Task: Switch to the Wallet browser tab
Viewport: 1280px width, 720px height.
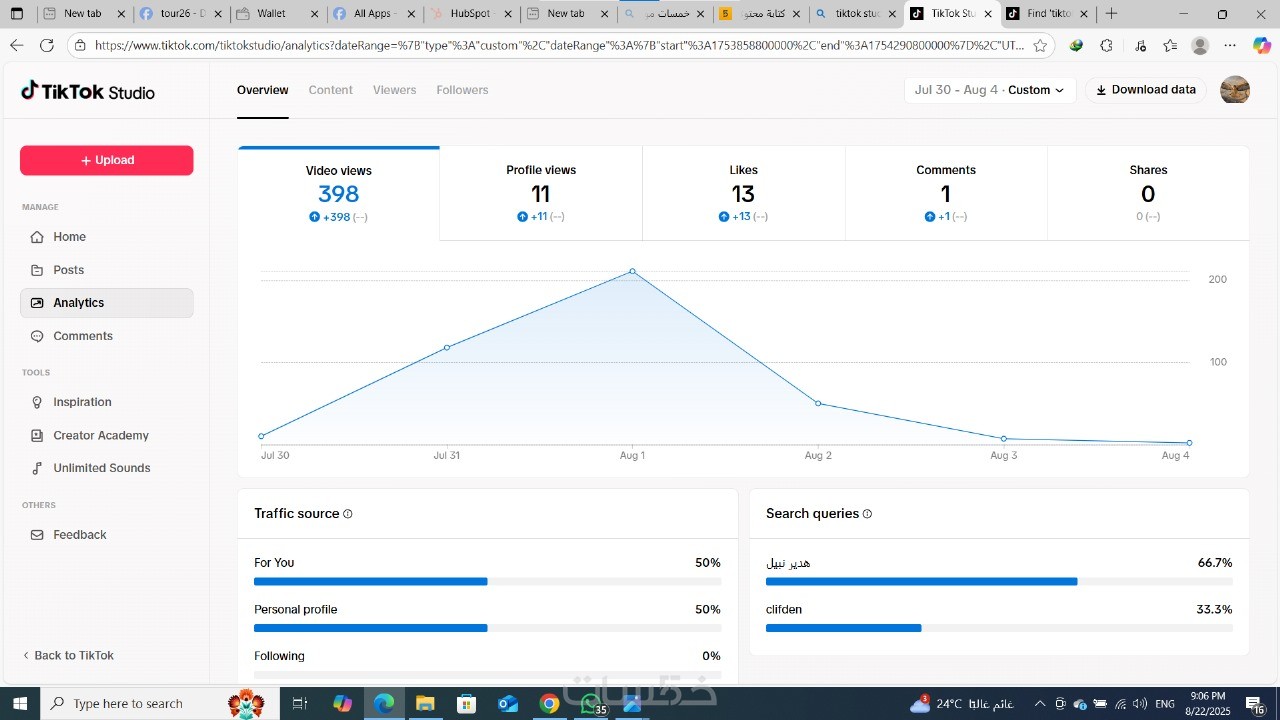Action: [276, 14]
